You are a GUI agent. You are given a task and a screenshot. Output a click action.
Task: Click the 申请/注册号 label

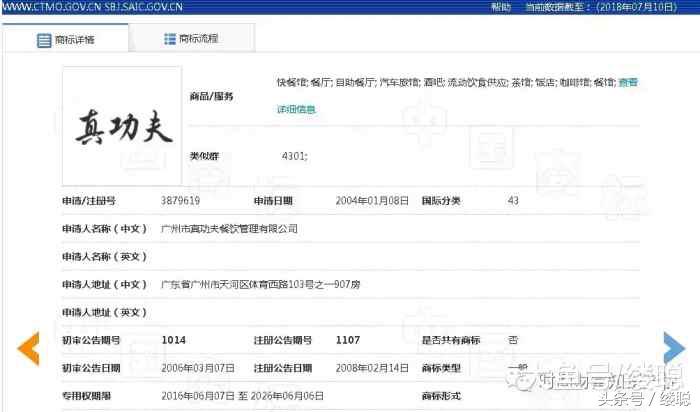(89, 200)
